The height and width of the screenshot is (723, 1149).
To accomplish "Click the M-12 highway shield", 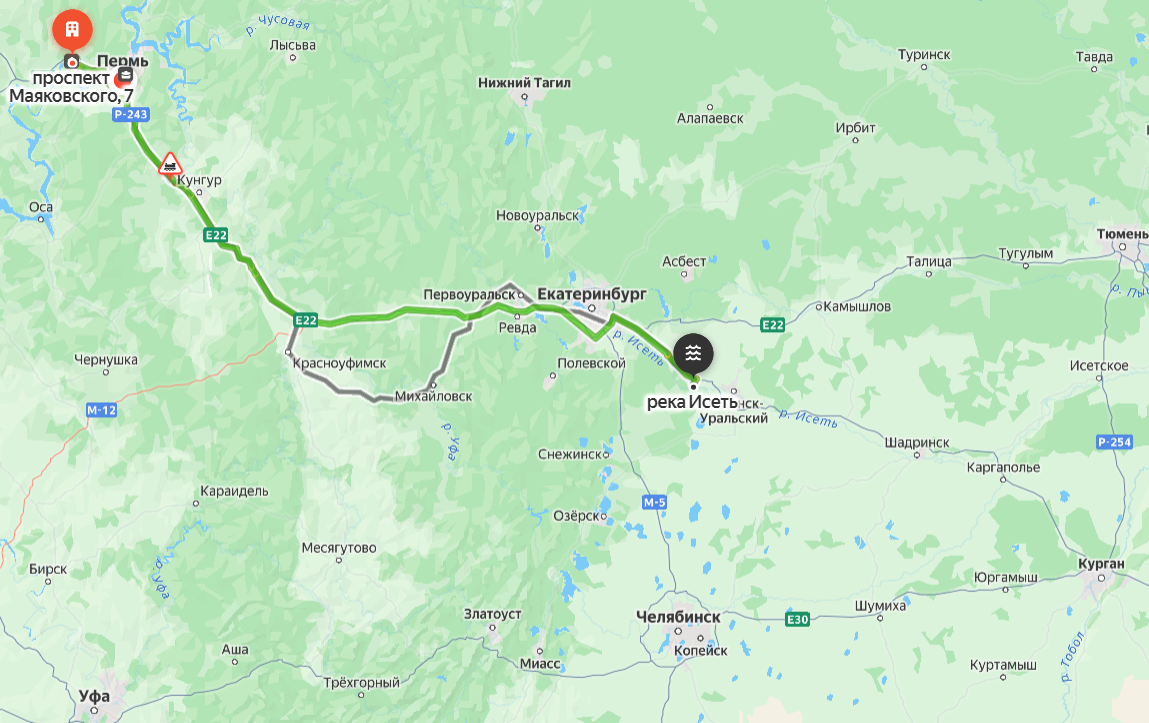I will 101,410.
